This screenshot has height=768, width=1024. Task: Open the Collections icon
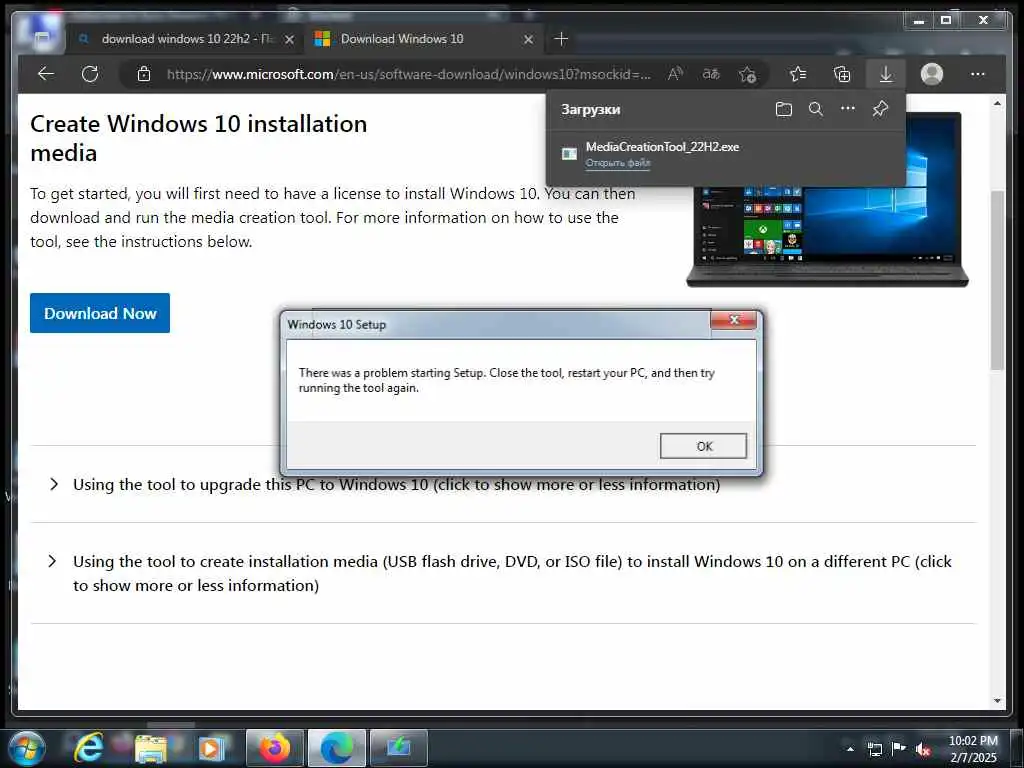(x=842, y=74)
